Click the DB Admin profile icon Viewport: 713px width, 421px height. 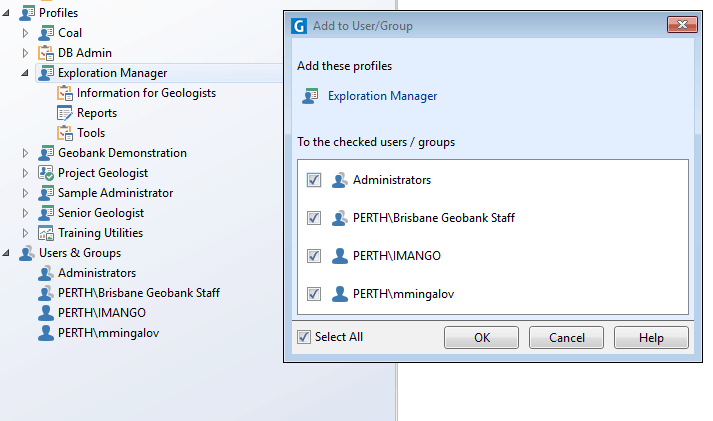coord(45,53)
